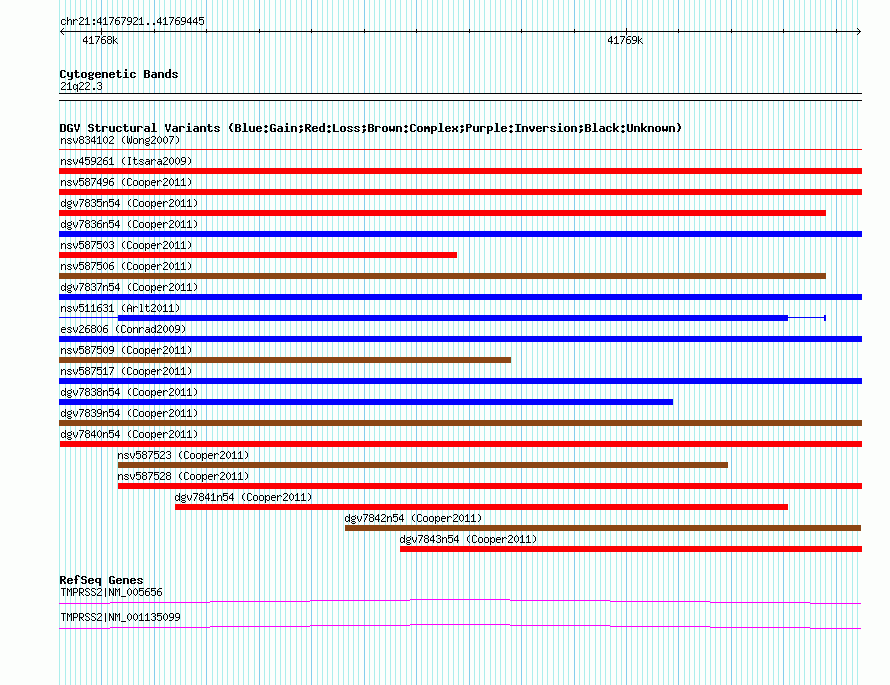The image size is (890, 685).
Task: Click the blue gain bar for dgv7836n54
Action: click(460, 234)
